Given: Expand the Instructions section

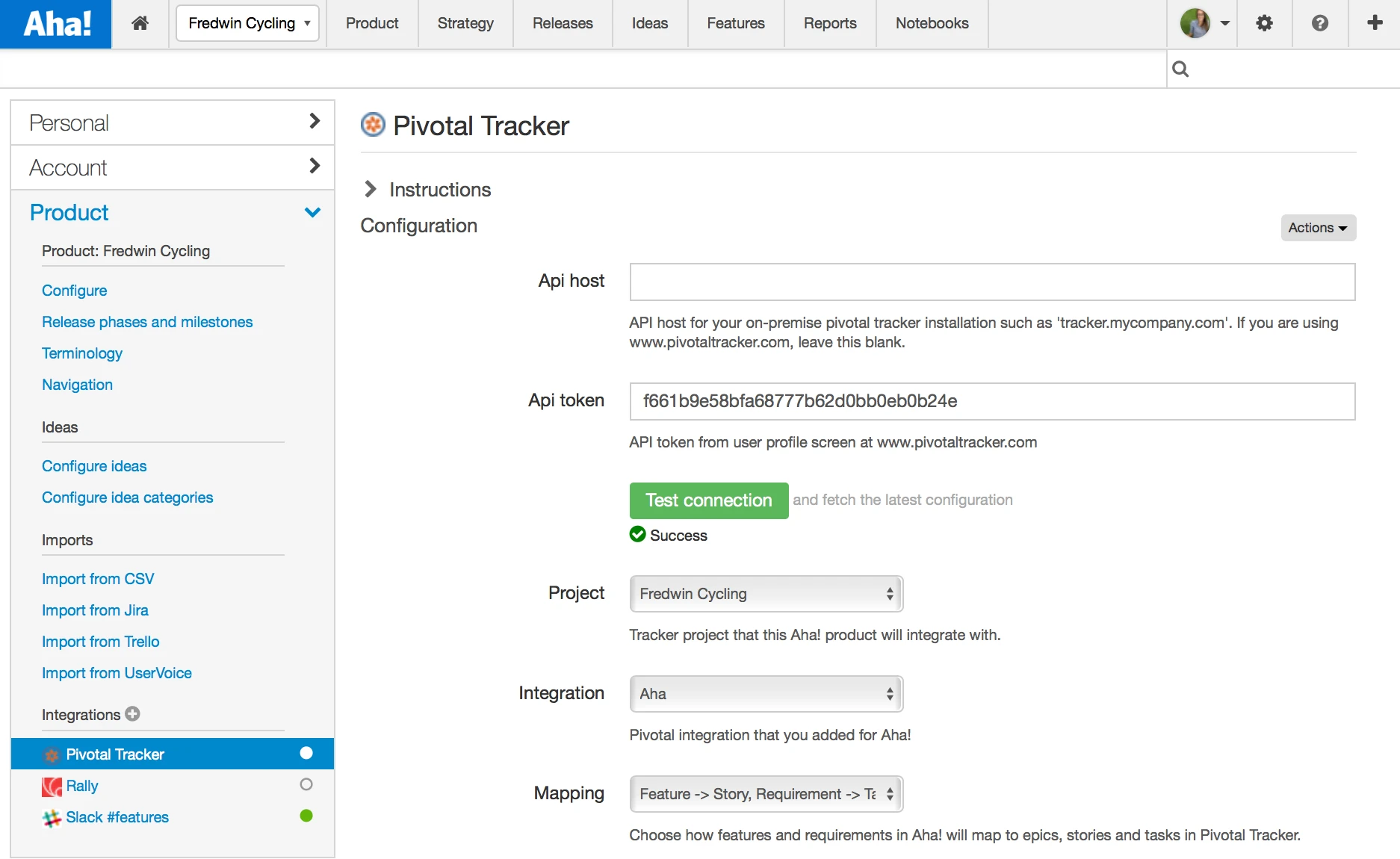Looking at the screenshot, I should click(x=427, y=190).
